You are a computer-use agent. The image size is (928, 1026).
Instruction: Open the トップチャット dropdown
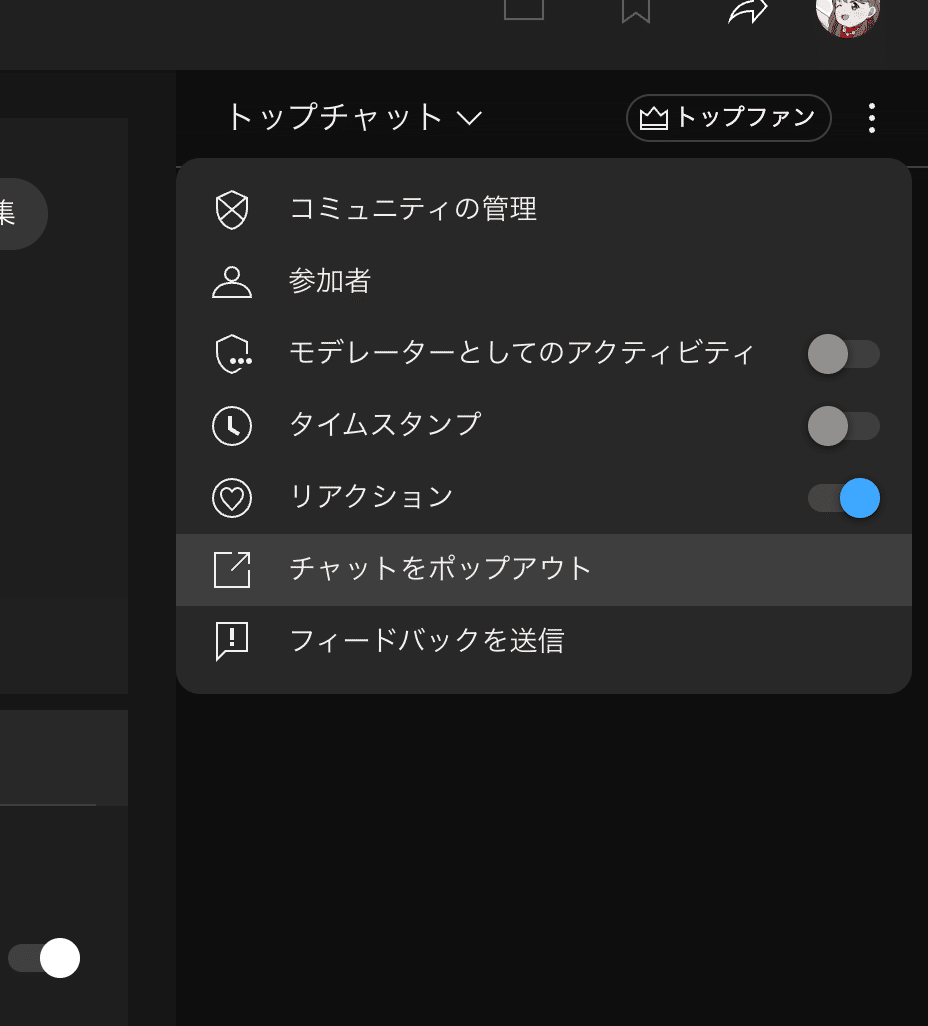[x=335, y=117]
